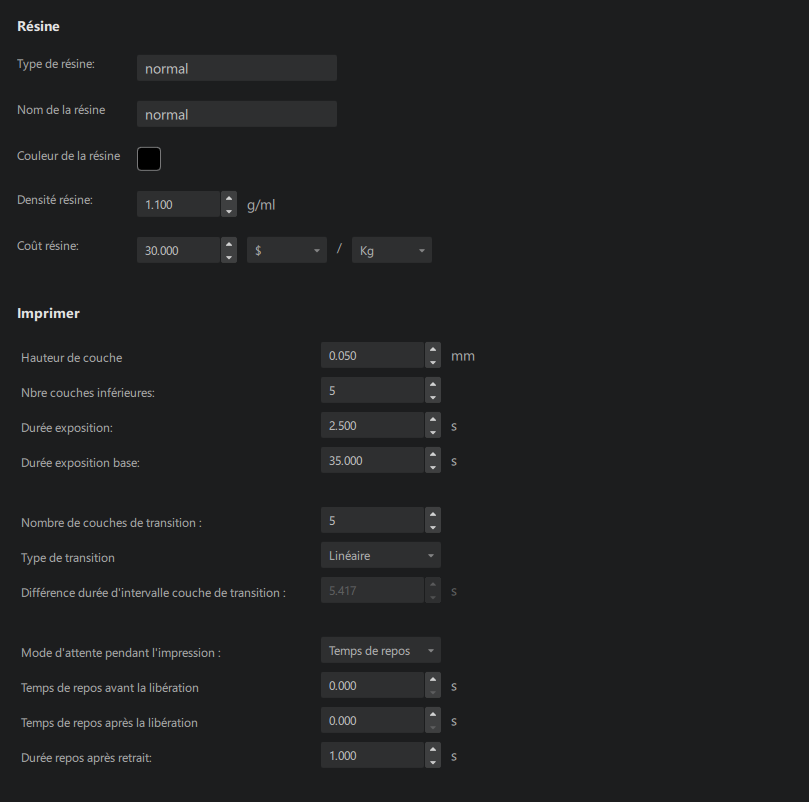Open the Kg unit dropdown
The image size is (809, 802).
391,250
